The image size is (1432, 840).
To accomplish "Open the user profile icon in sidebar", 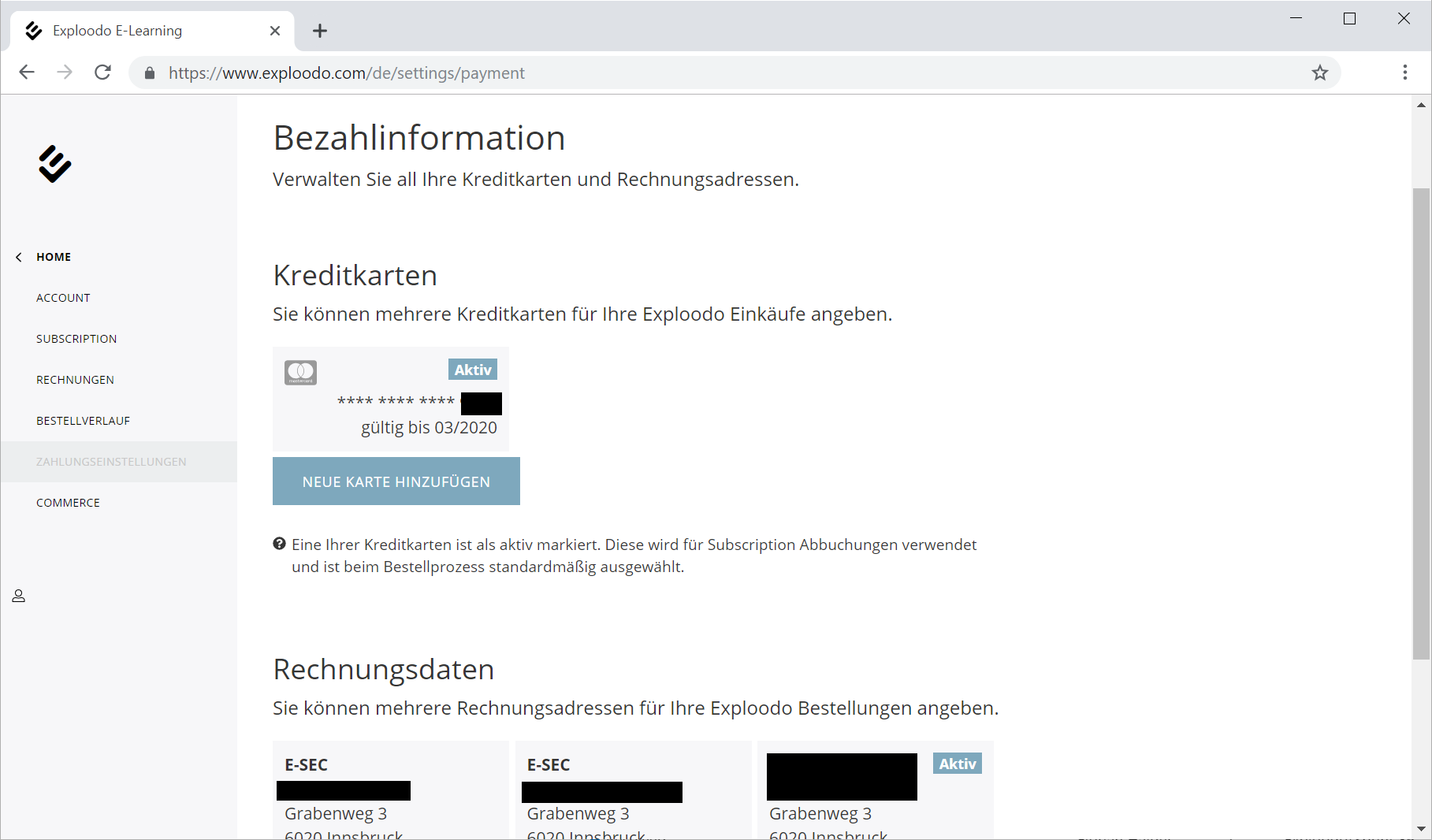I will pos(19,597).
